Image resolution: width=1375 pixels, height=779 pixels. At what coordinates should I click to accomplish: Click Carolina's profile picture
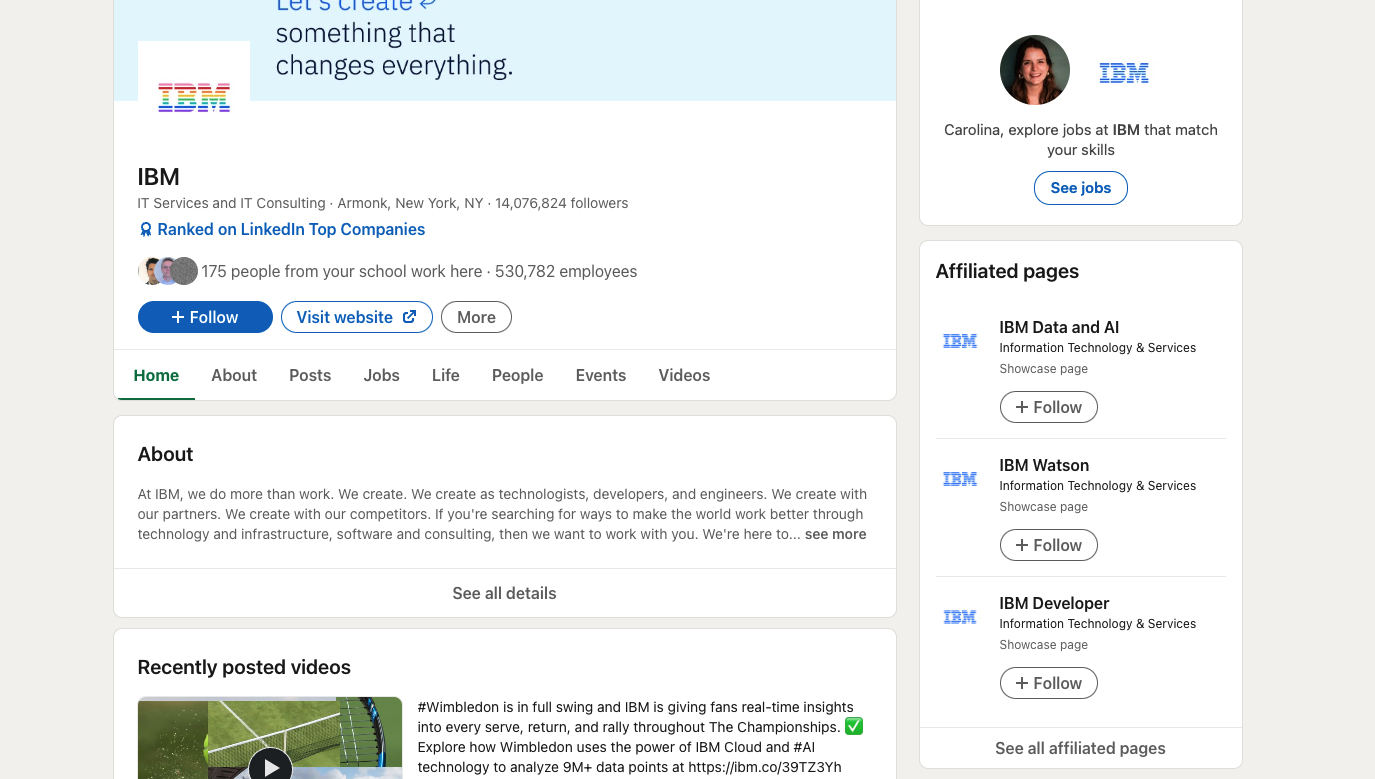click(1035, 70)
